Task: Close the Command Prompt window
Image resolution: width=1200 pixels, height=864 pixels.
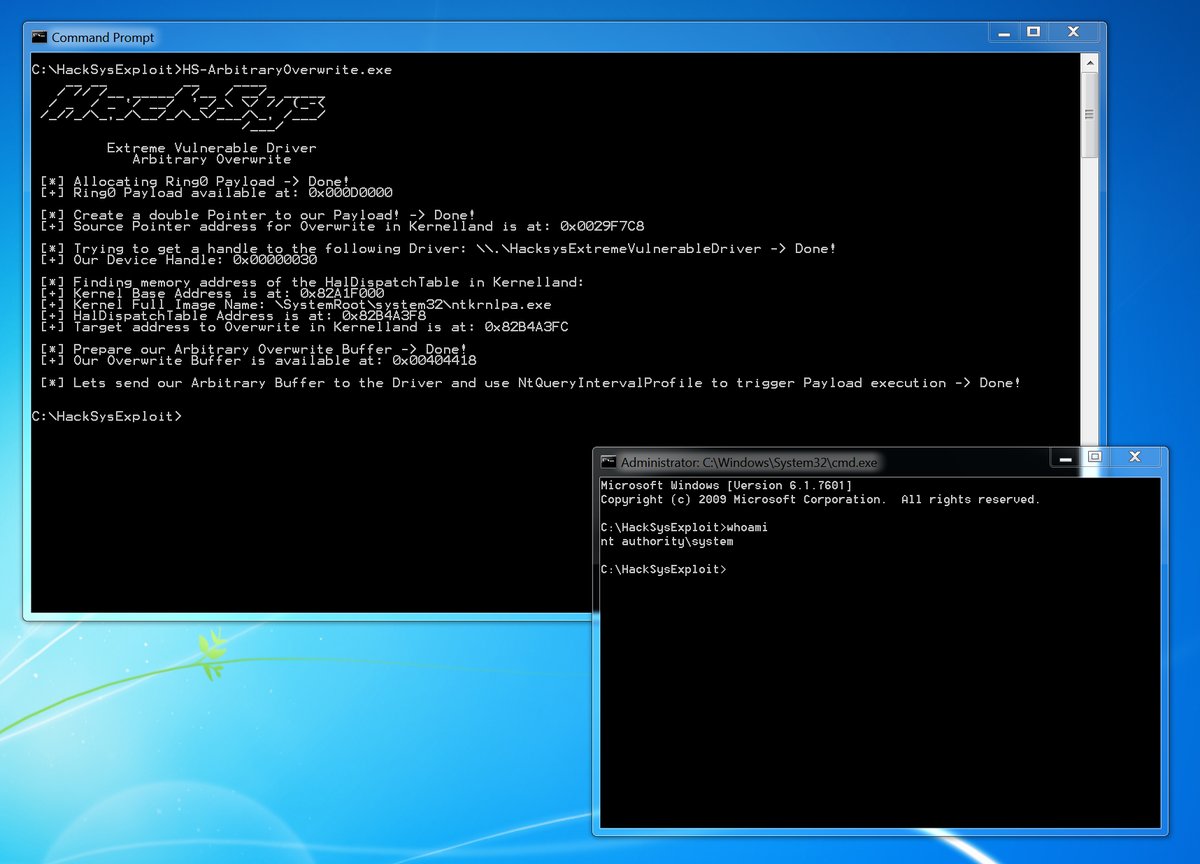Action: (x=1073, y=33)
